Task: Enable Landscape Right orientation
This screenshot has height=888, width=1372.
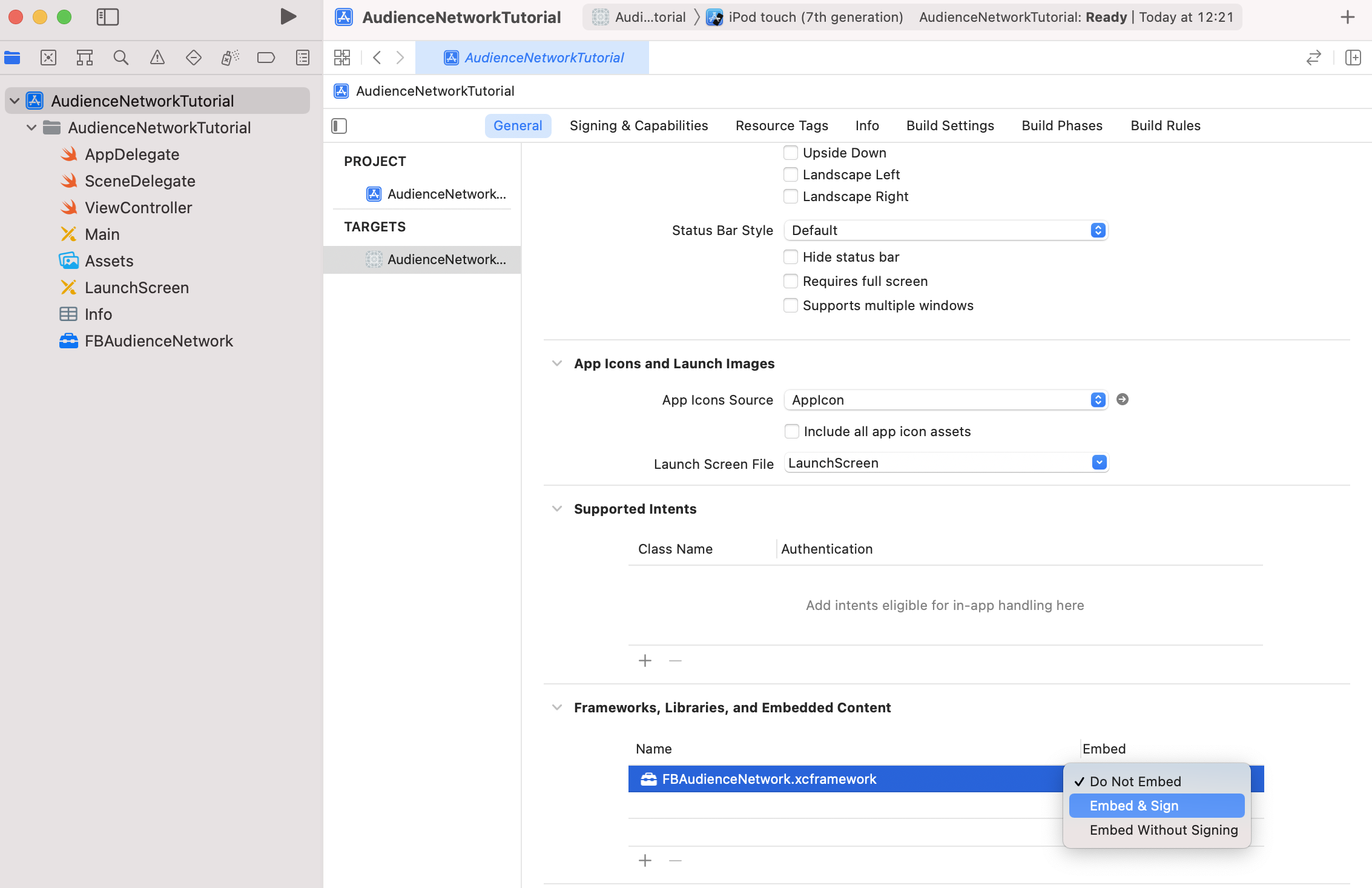Action: (791, 196)
